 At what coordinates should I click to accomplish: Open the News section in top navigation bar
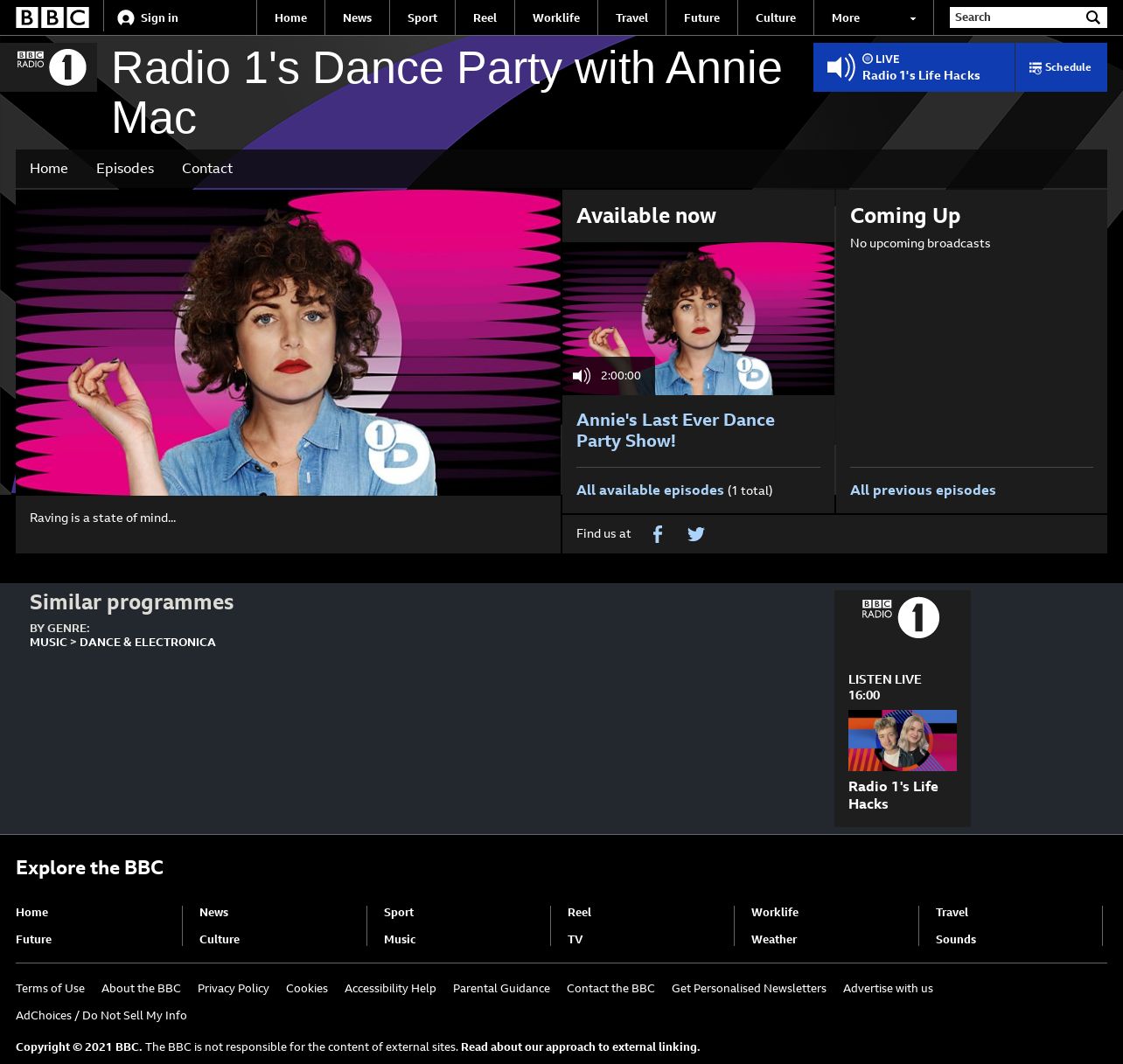[x=357, y=17]
